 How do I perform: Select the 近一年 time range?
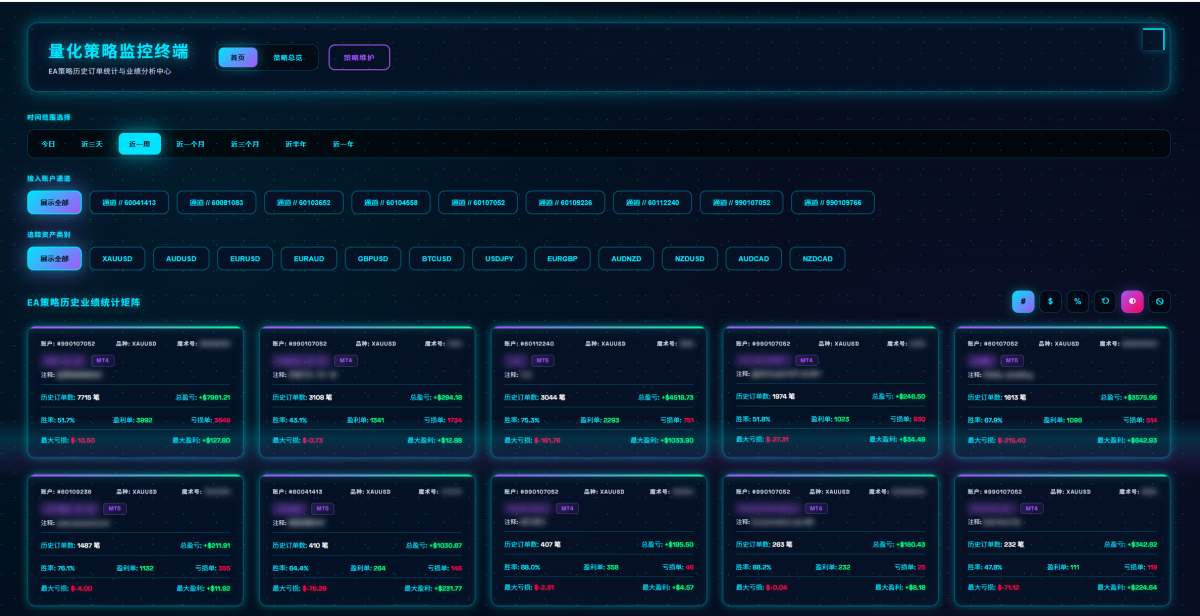[x=343, y=144]
